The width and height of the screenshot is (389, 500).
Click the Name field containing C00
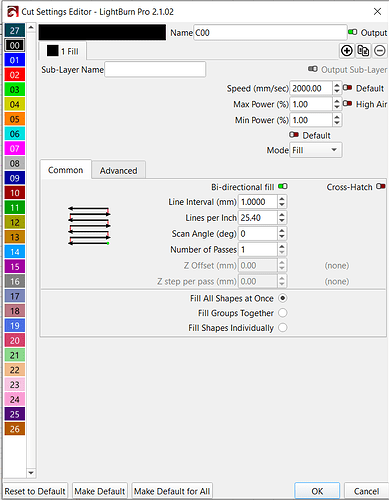[x=270, y=33]
